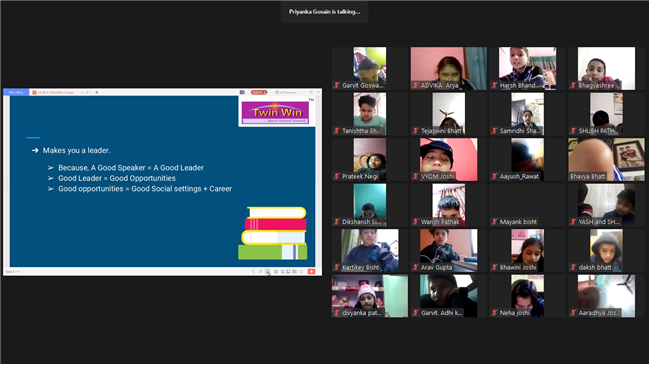Start the slideshow with the orange play button
This screenshot has height=365, width=650.
tap(311, 272)
